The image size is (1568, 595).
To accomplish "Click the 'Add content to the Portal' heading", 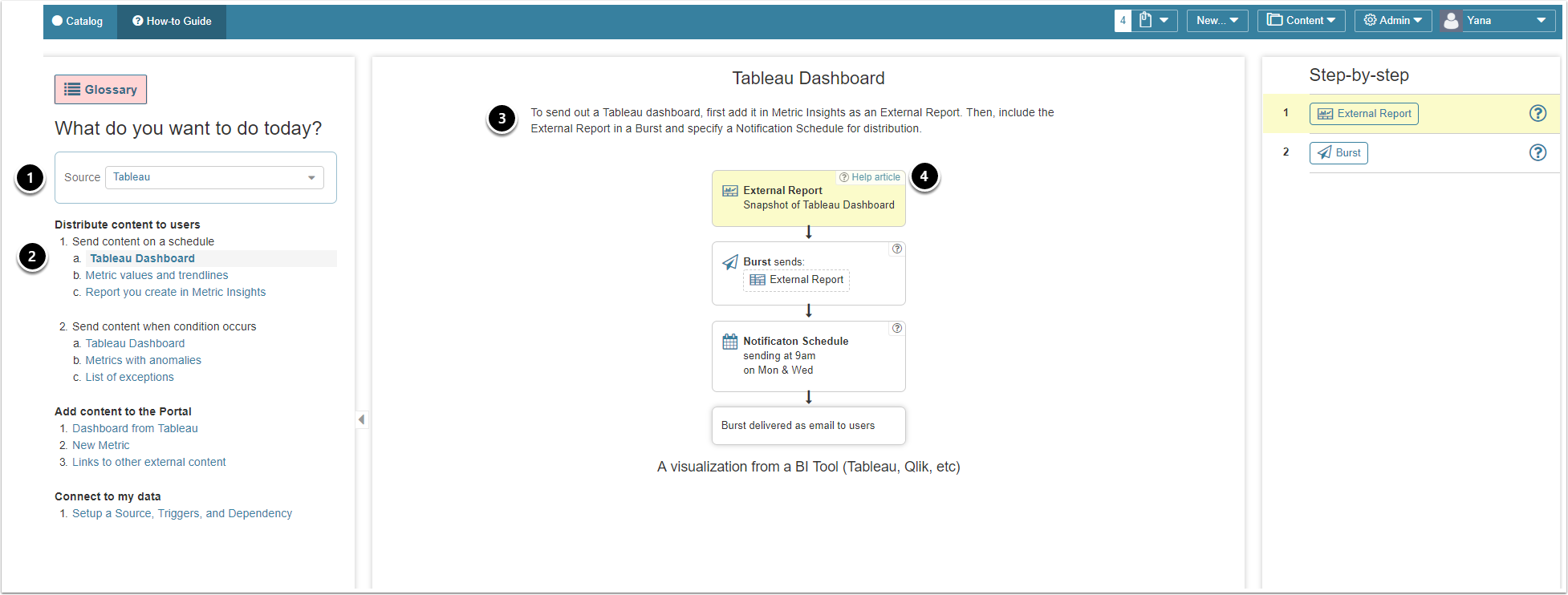I will coord(123,411).
